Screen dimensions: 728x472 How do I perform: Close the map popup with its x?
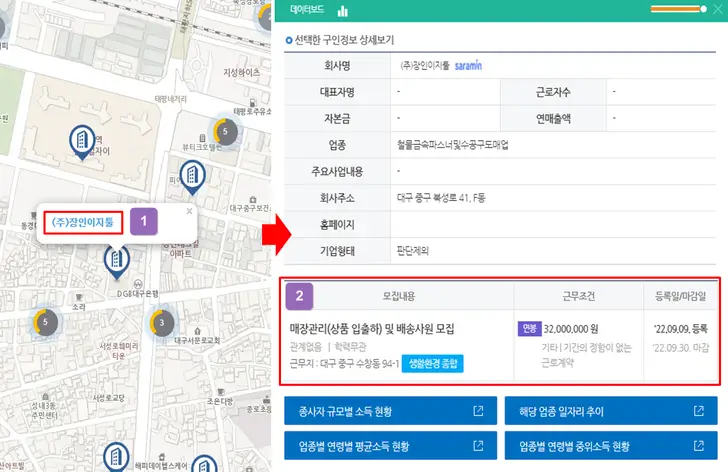click(x=189, y=211)
